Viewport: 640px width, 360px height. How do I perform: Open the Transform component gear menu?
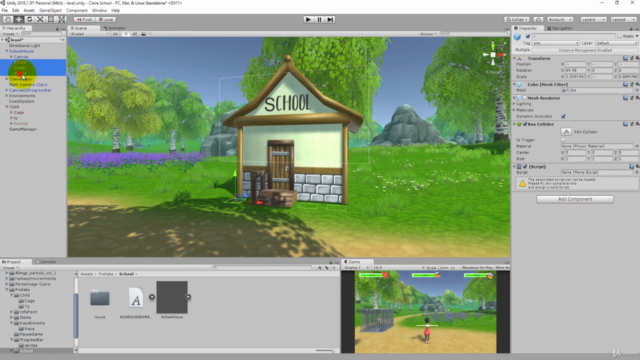637,58
